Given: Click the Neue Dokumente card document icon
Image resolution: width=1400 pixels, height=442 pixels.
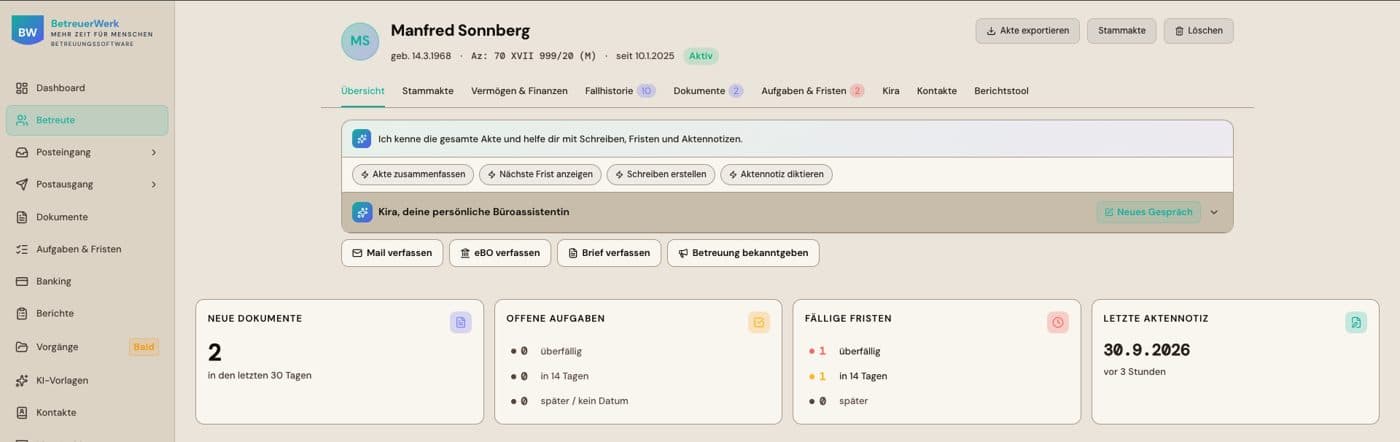Looking at the screenshot, I should (x=460, y=322).
